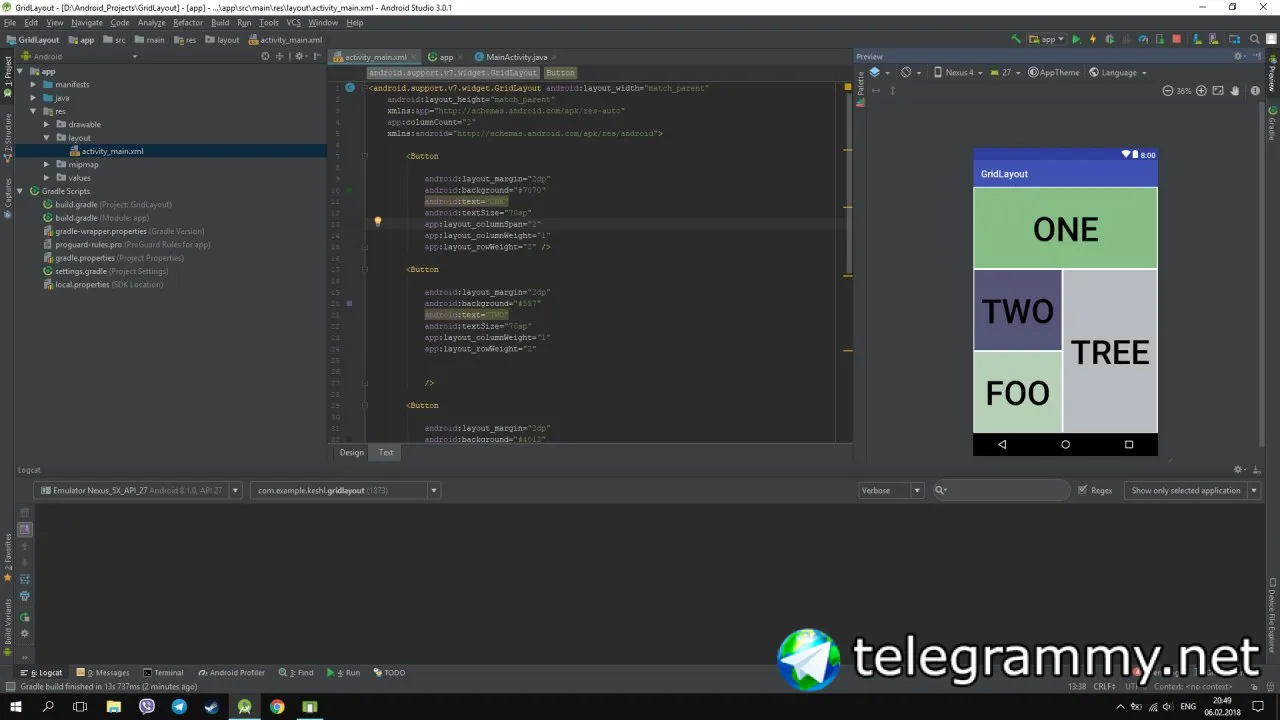Open Logcat settings gear on left strip
The height and width of the screenshot is (720, 1280).
[x=25, y=634]
